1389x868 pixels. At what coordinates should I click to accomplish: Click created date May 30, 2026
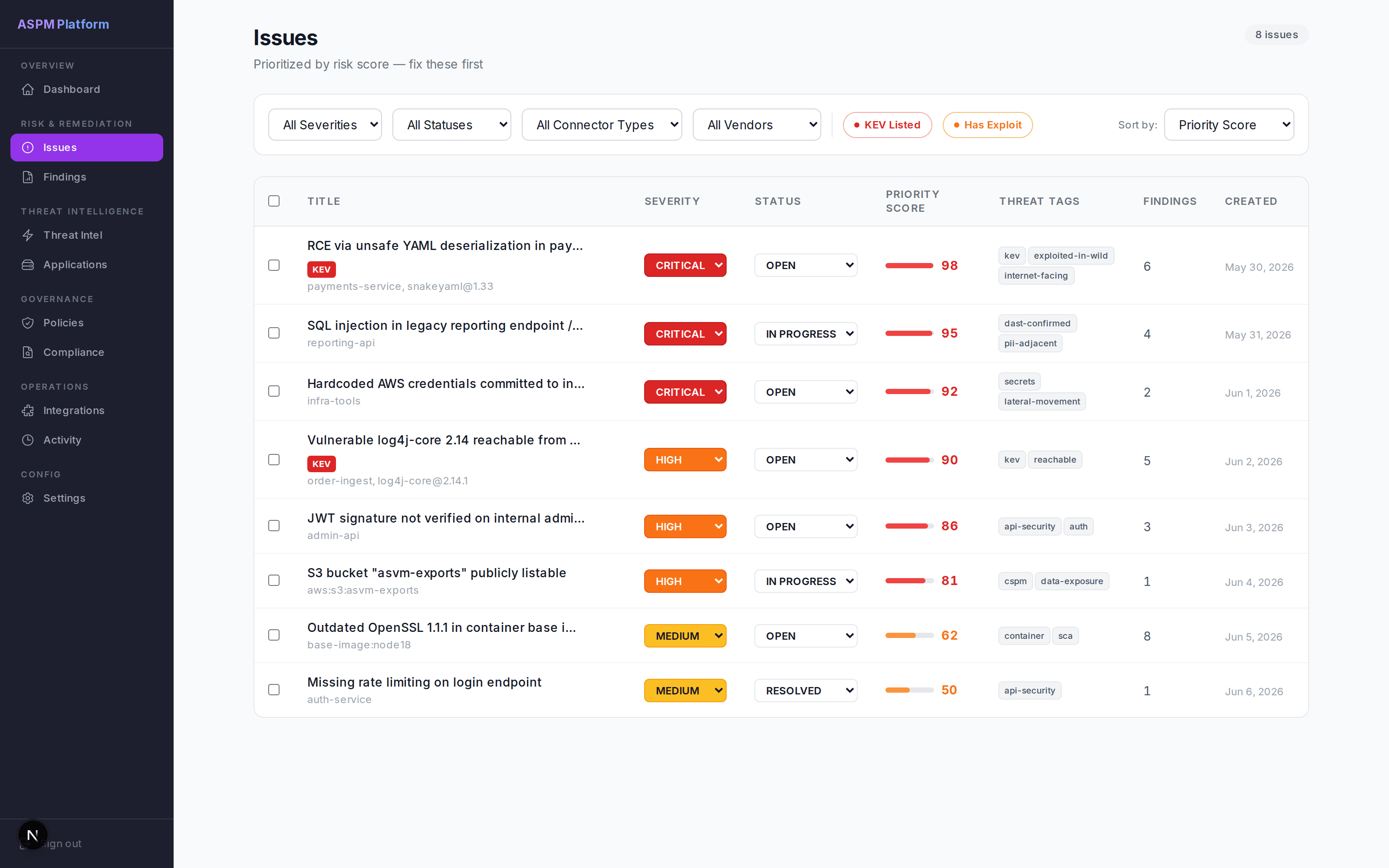[x=1259, y=267]
